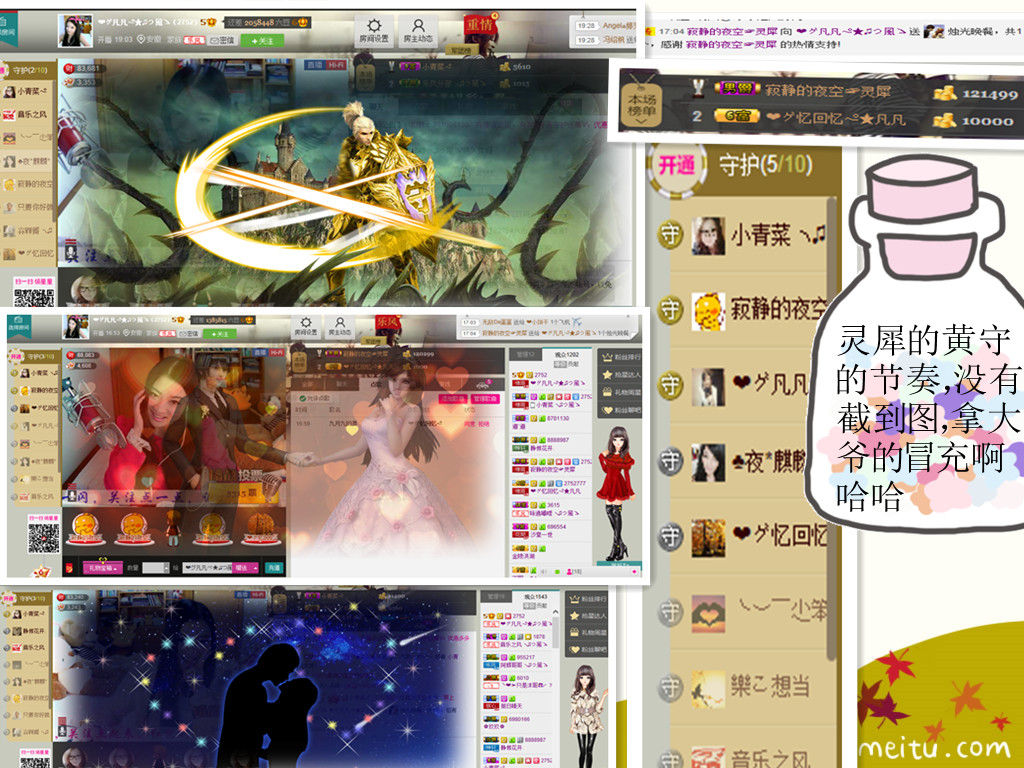Click the red 重情 badge
This screenshot has height=768, width=1024.
tap(480, 26)
